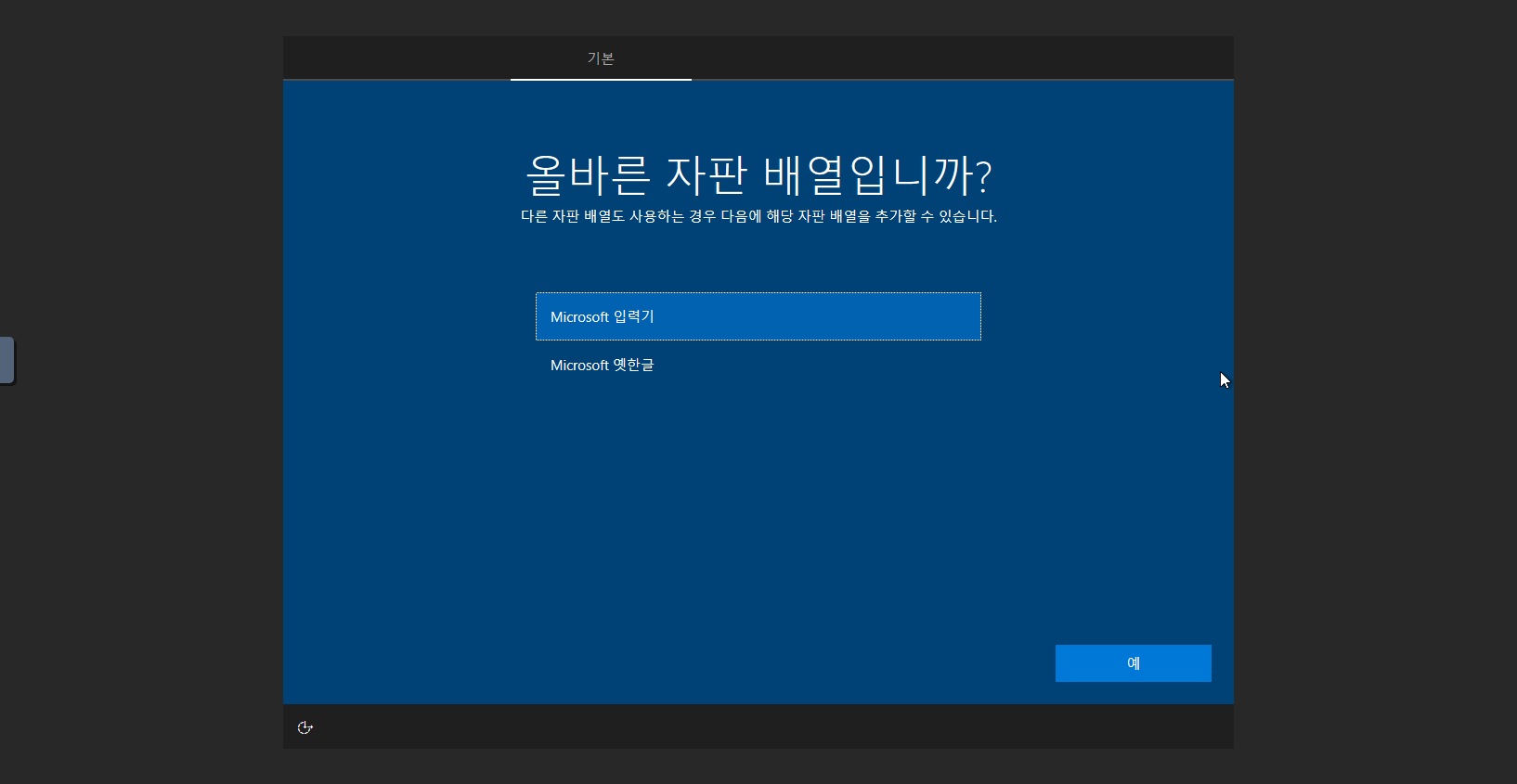
Task: Click the 배열입니까? word in the title
Action: (x=877, y=175)
